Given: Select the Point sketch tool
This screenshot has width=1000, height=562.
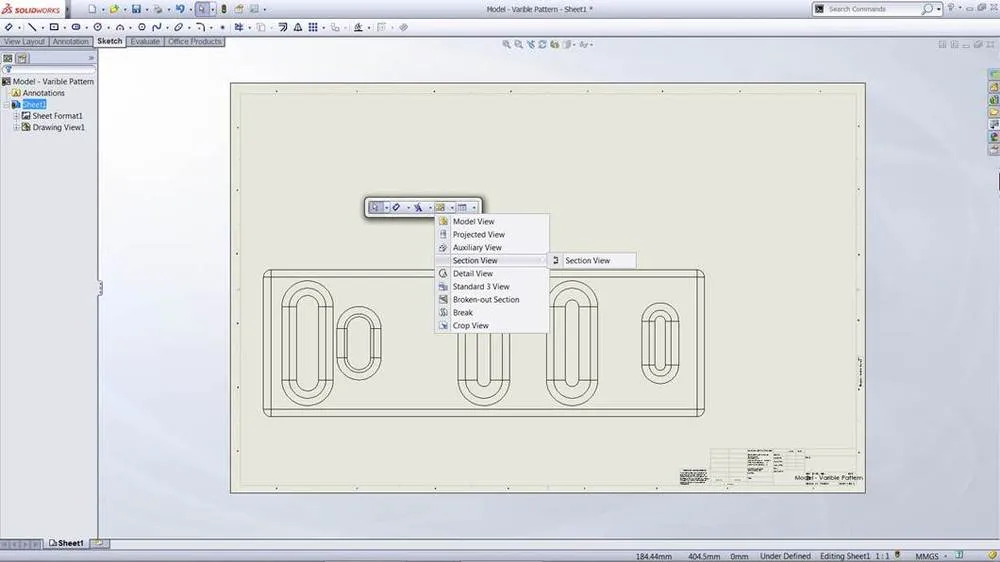Looking at the screenshot, I should (x=222, y=27).
